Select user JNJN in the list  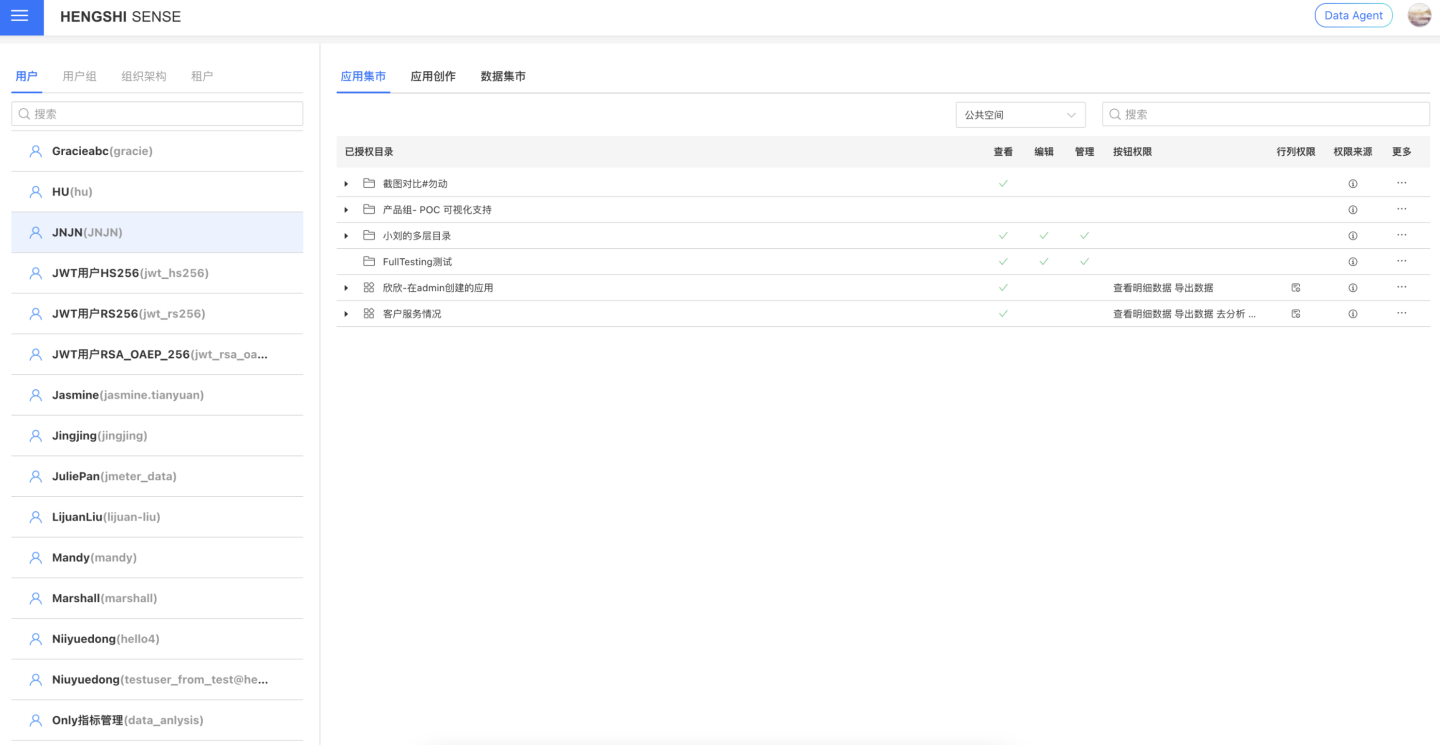click(157, 232)
